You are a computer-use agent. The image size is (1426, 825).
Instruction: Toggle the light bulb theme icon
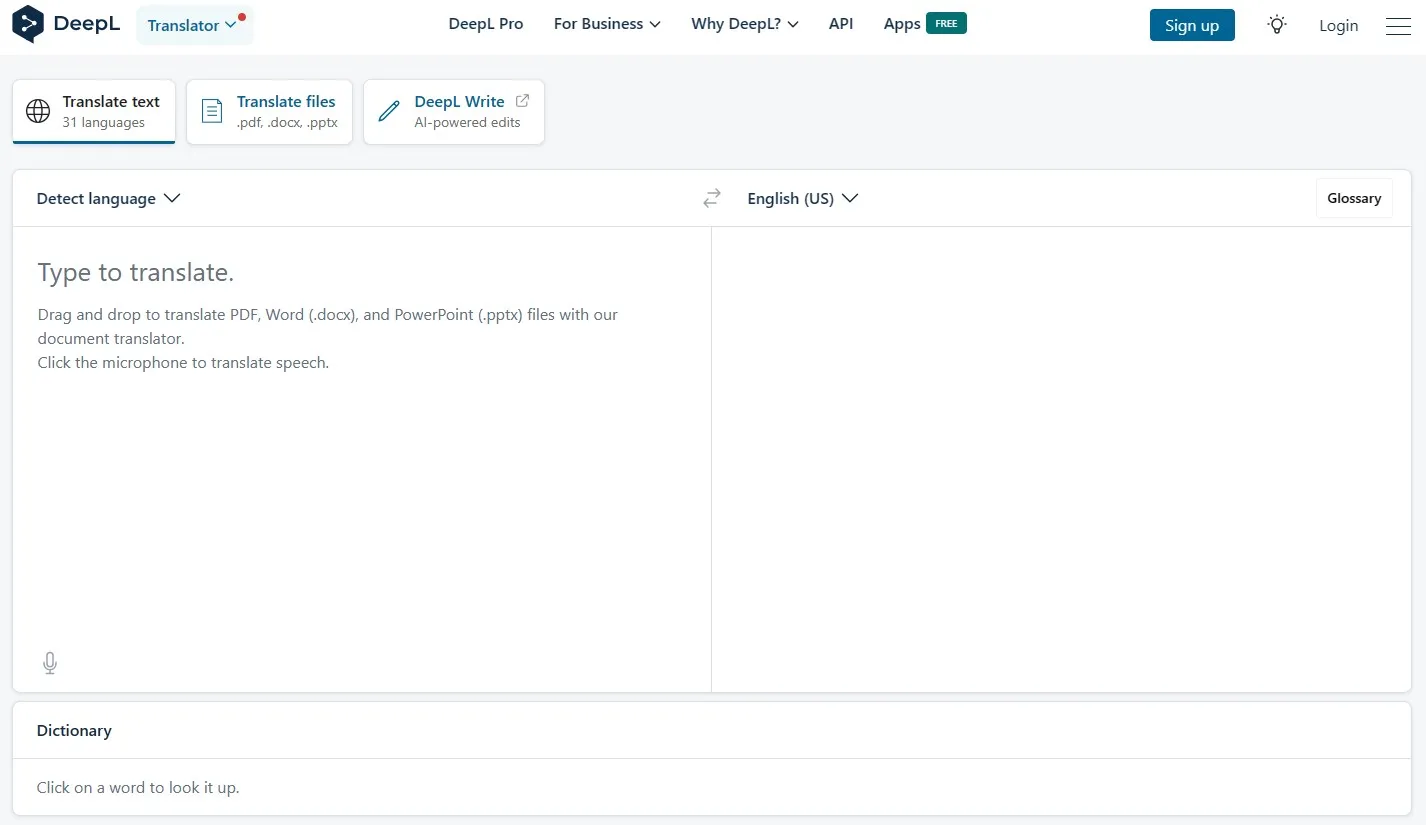[x=1276, y=24]
